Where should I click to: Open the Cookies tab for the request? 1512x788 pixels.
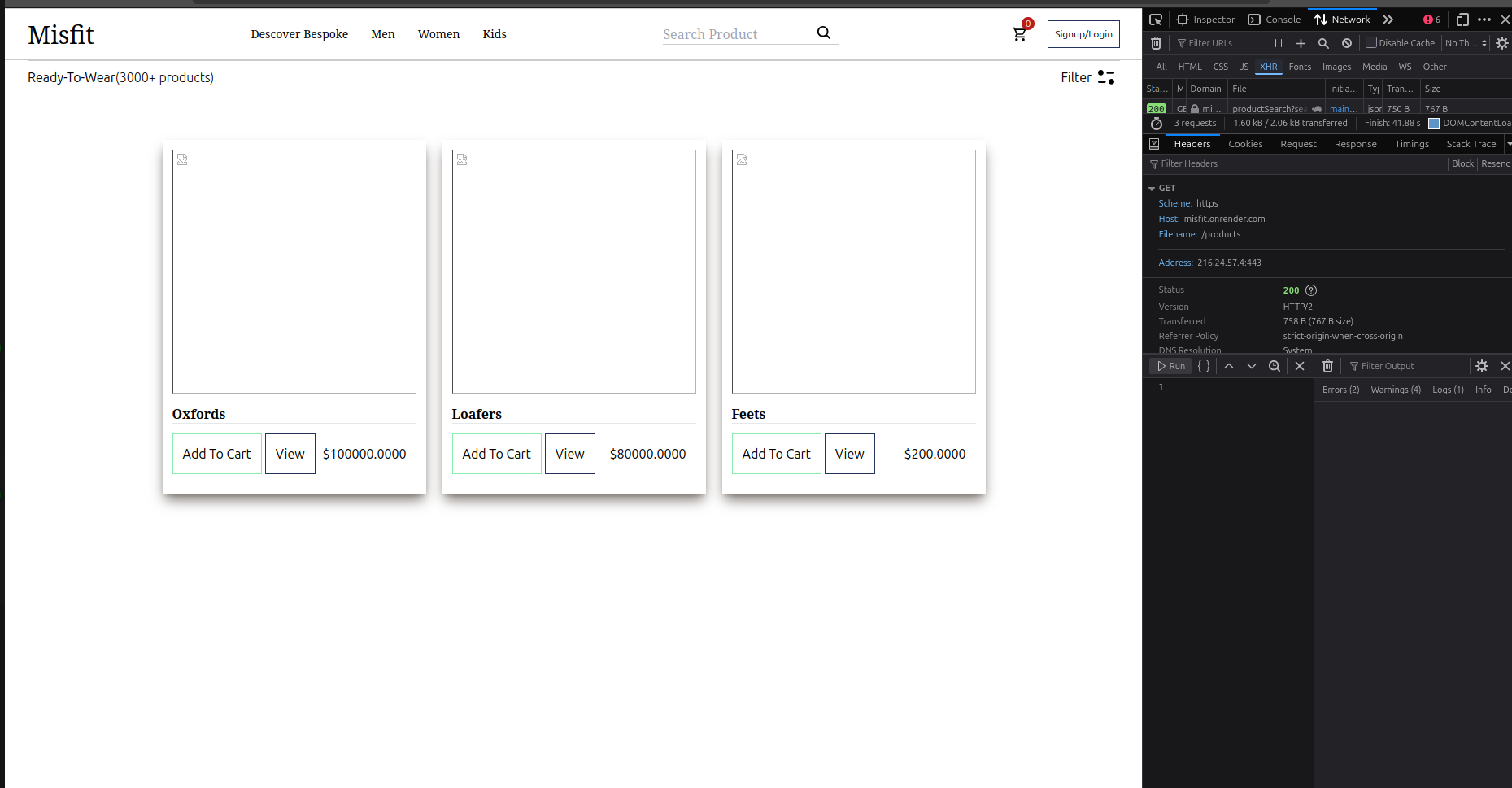[x=1245, y=143]
